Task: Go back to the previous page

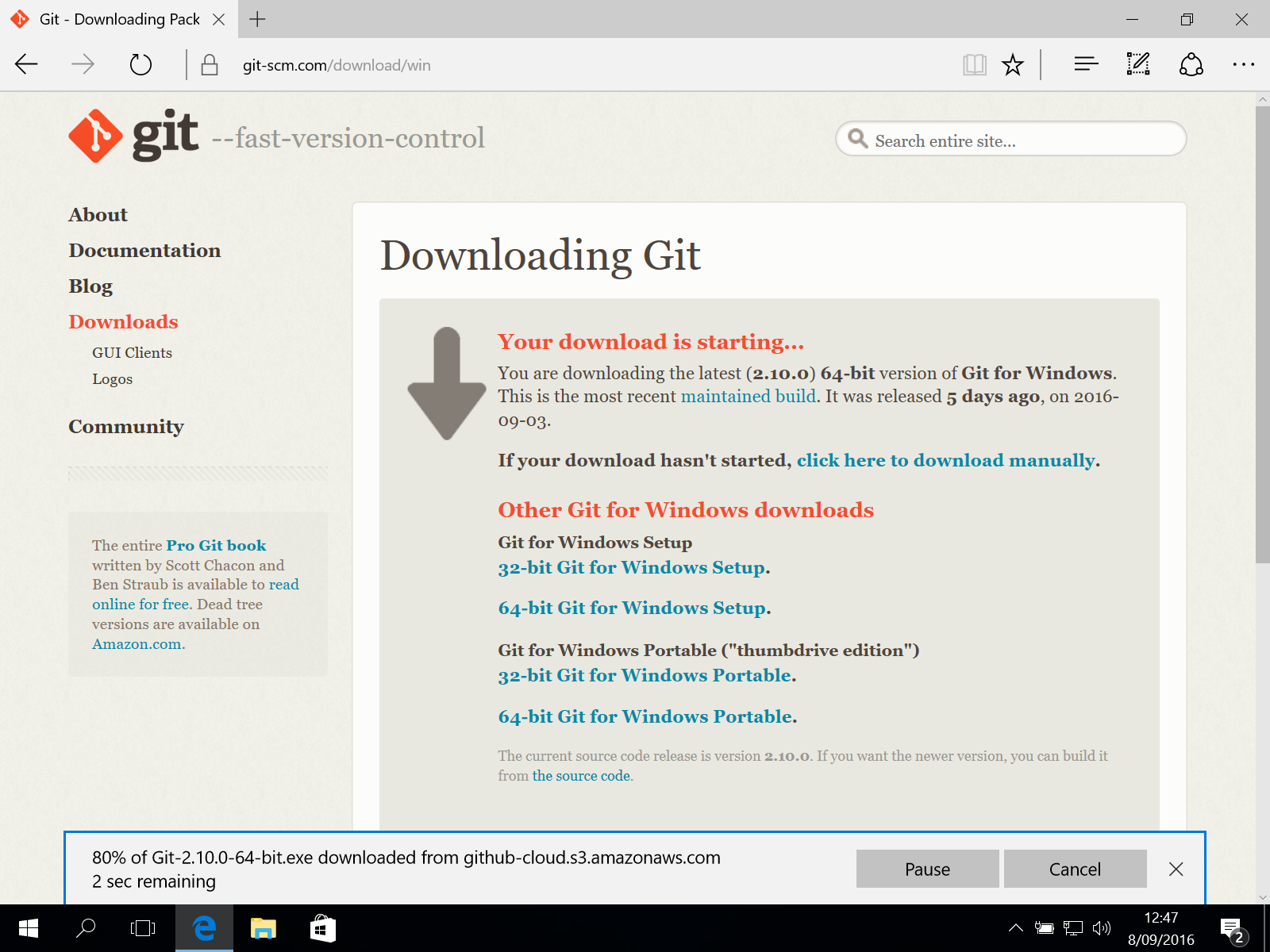Action: click(x=26, y=64)
